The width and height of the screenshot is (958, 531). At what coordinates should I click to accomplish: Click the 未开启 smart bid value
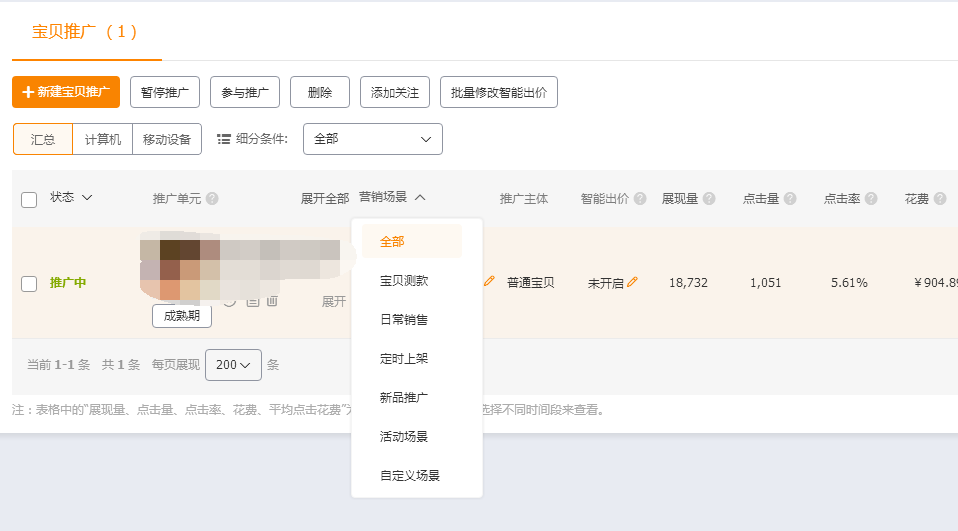point(605,284)
